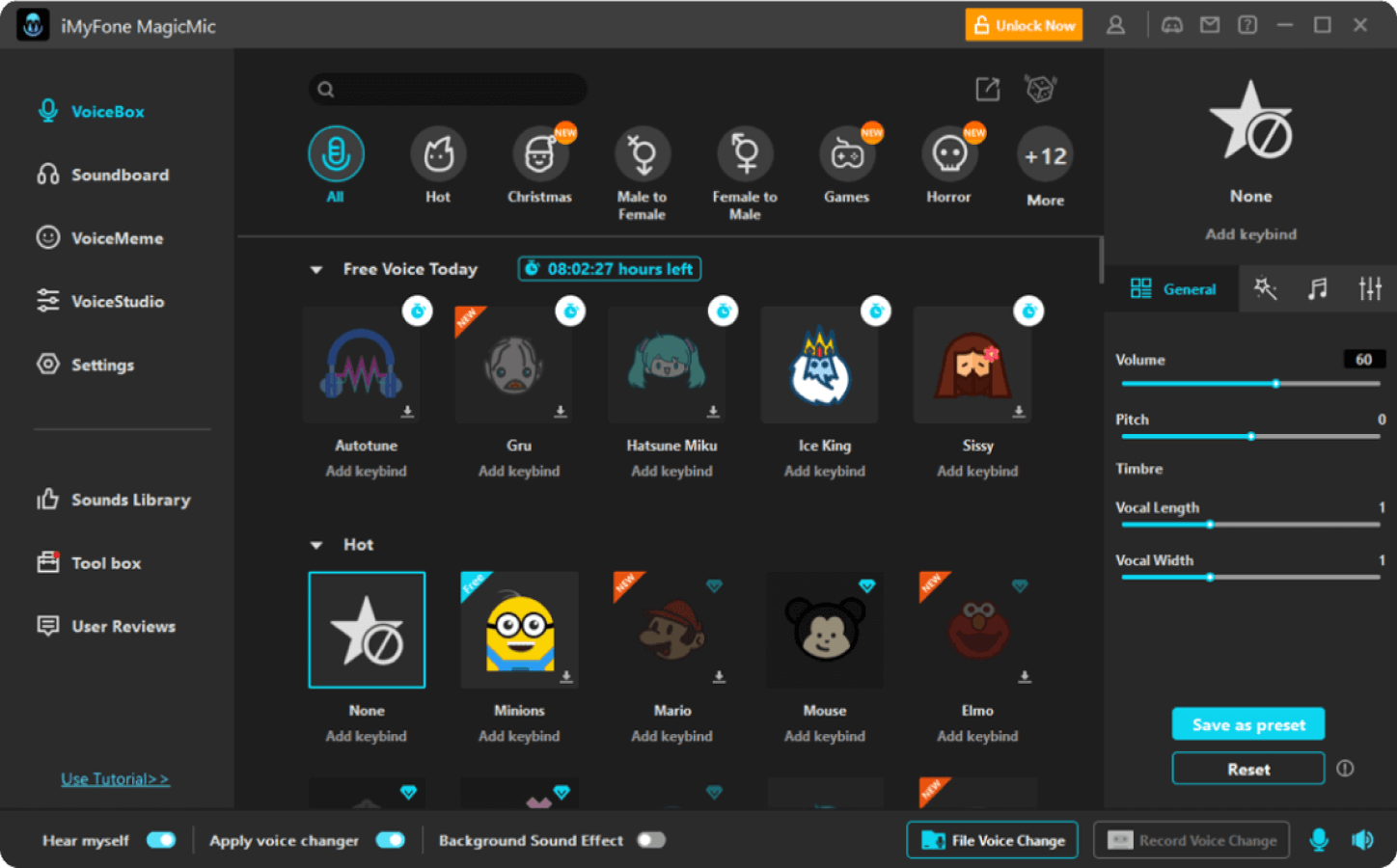Adjust the Vocal Width slider
This screenshot has height=868, width=1397.
tap(1251, 578)
